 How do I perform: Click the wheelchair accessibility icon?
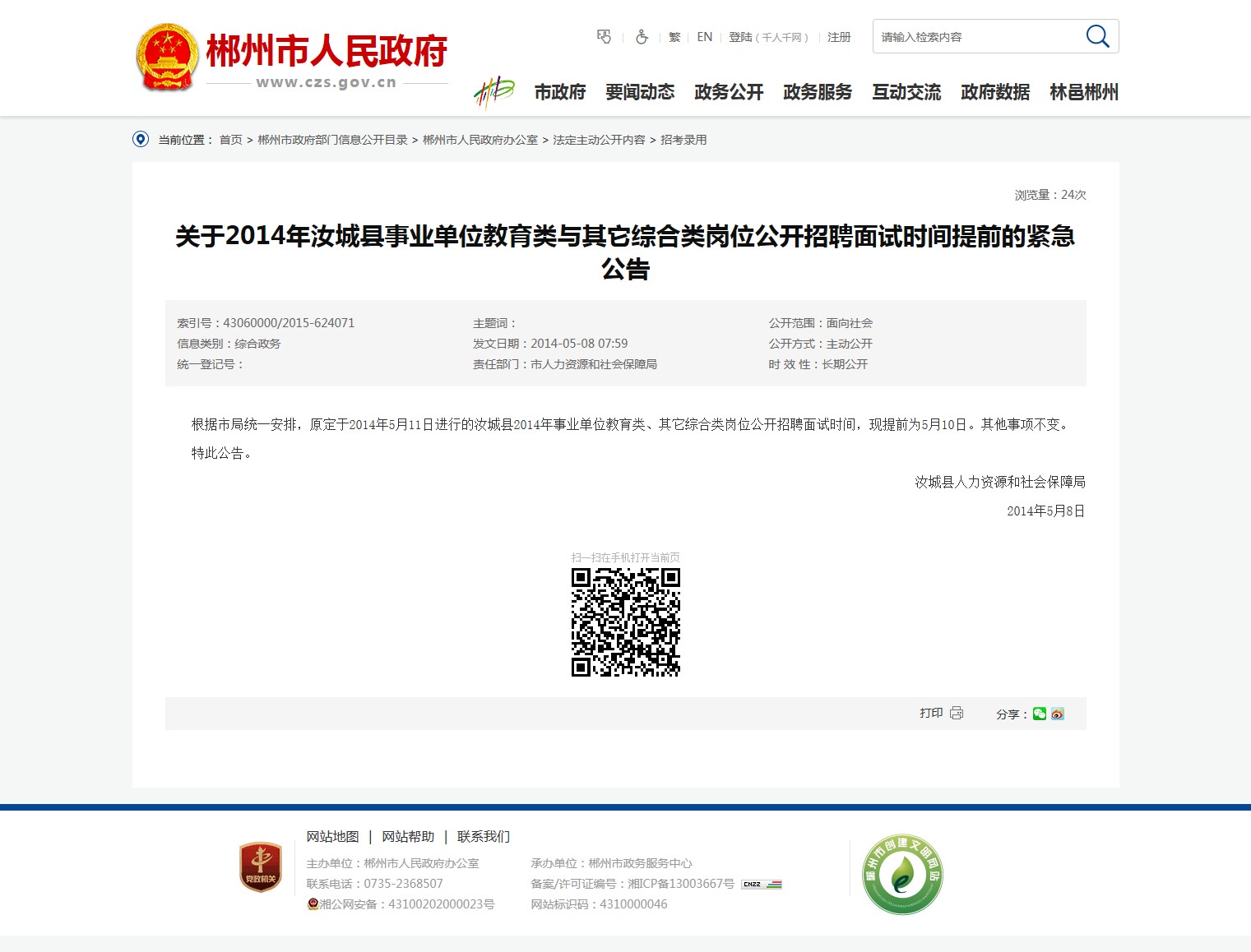642,37
